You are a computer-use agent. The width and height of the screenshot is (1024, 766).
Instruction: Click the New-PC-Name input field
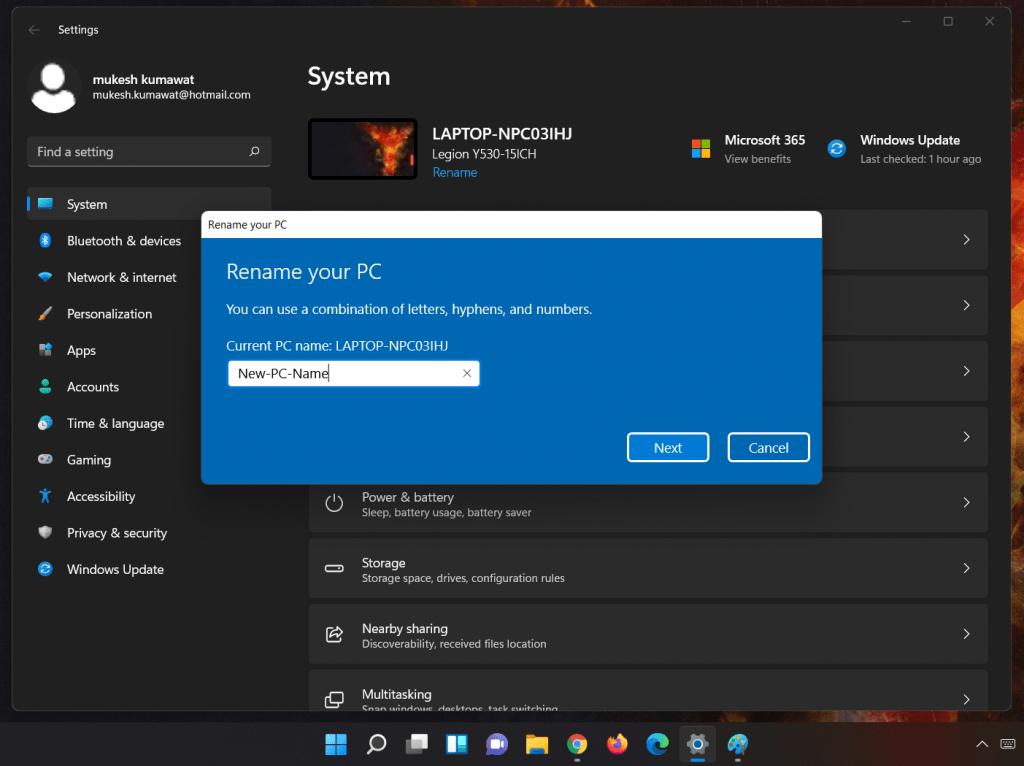pos(353,374)
